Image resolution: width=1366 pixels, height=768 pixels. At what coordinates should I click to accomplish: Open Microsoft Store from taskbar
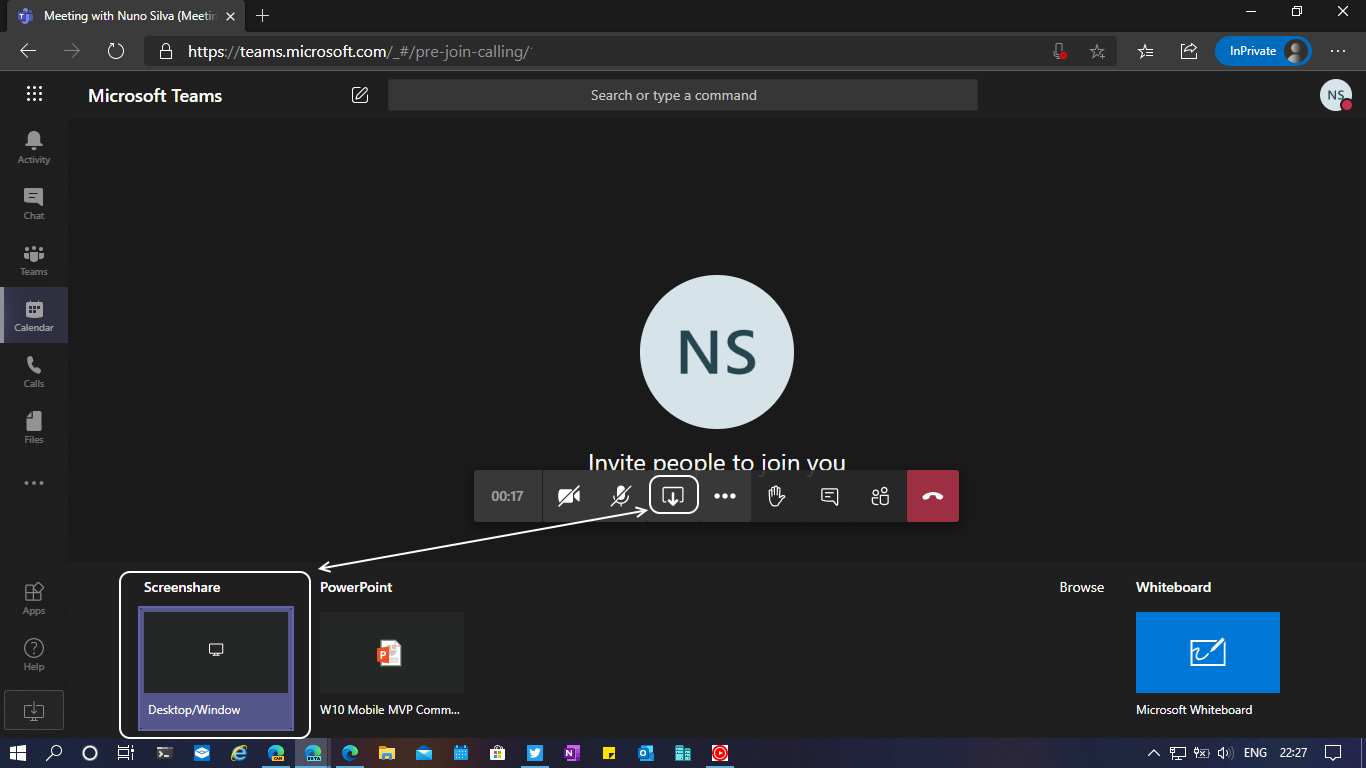point(498,753)
